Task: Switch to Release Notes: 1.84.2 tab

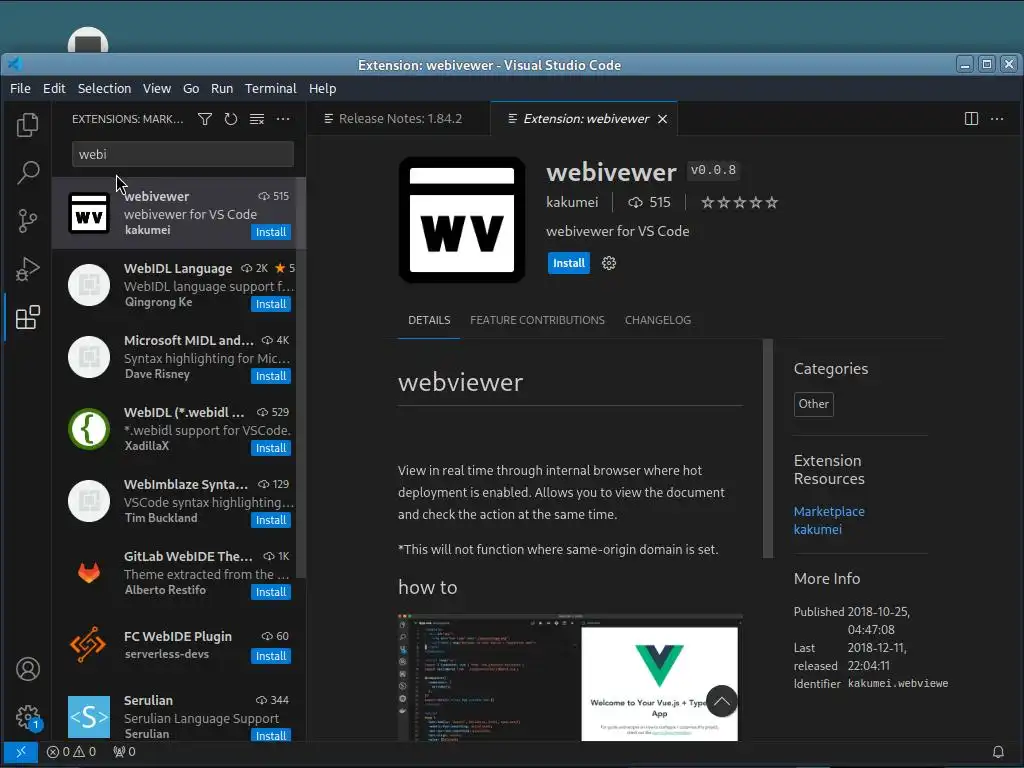Action: coord(399,119)
